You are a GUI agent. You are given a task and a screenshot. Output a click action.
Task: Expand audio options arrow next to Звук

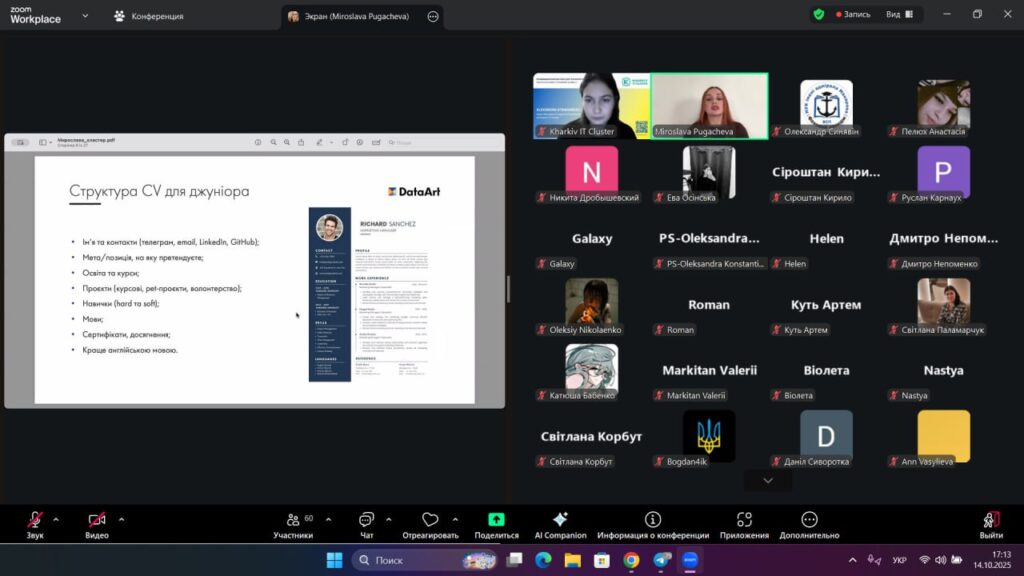pos(56,519)
